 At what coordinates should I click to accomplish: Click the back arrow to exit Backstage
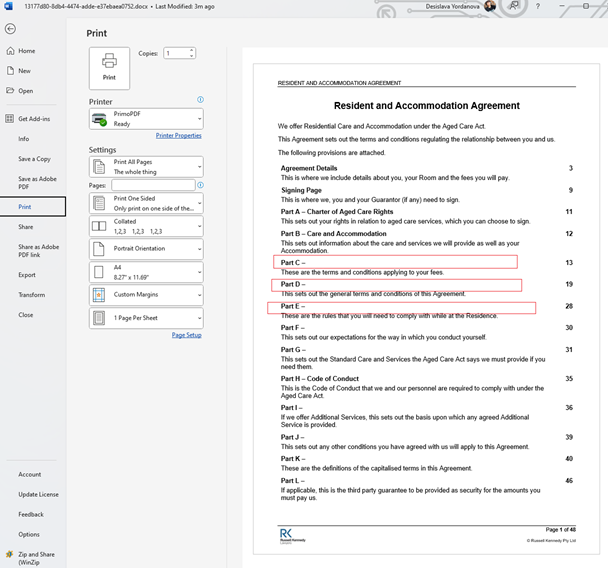click(10, 29)
